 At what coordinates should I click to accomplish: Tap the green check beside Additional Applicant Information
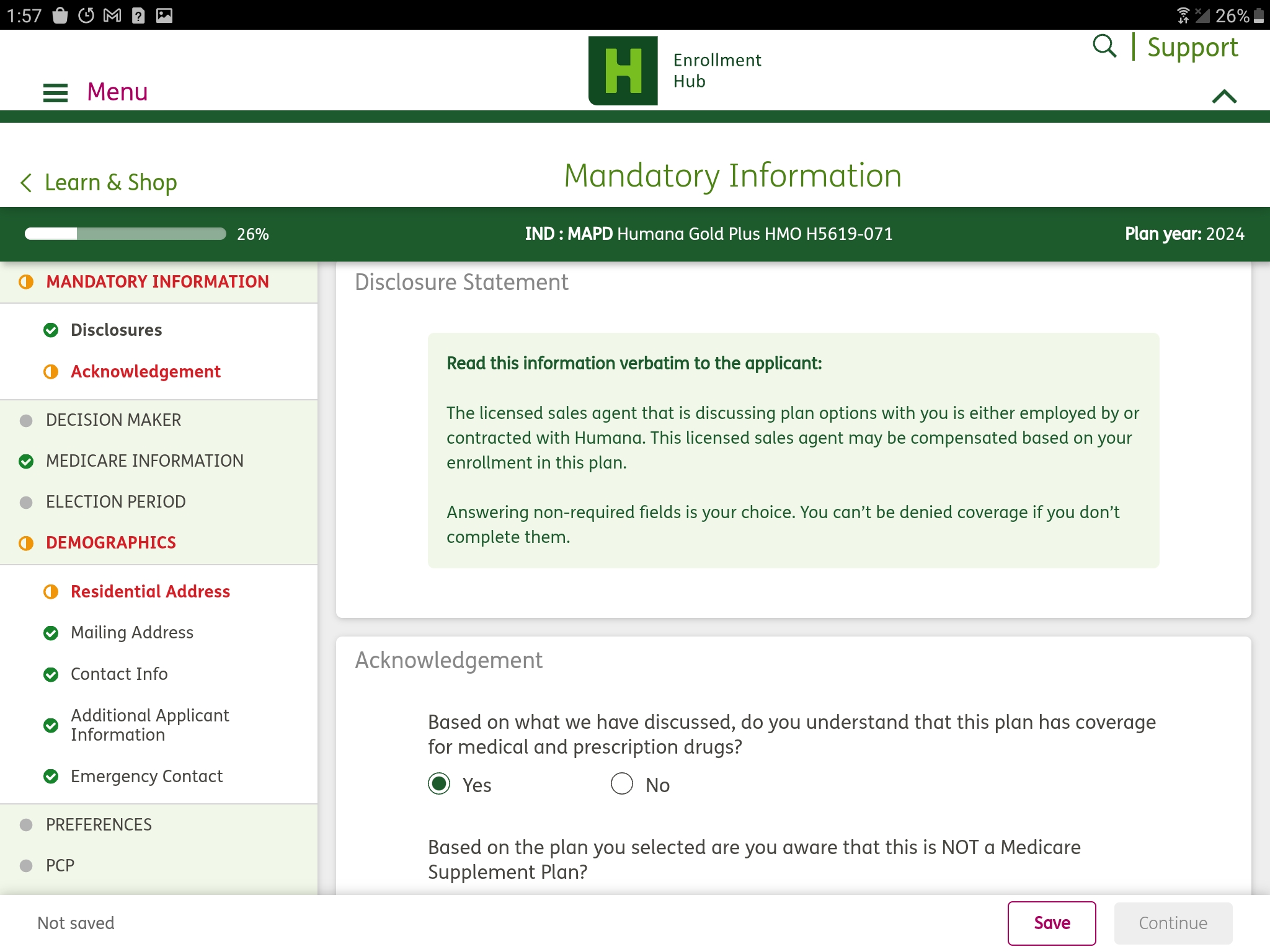pyautogui.click(x=51, y=725)
